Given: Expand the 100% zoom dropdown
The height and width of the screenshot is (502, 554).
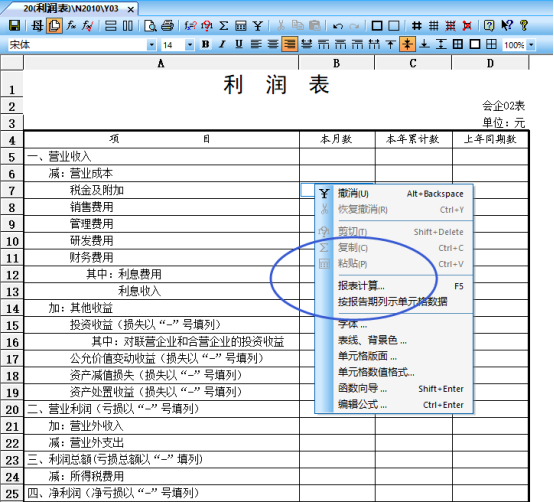Looking at the screenshot, I should click(531, 45).
